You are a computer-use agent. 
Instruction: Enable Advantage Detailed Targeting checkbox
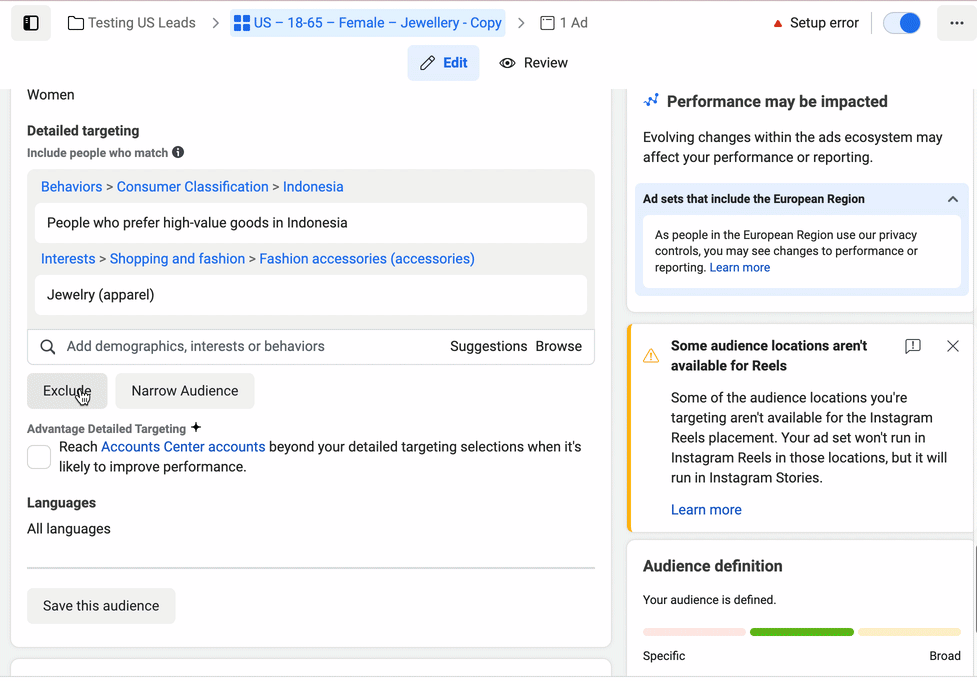[39, 457]
